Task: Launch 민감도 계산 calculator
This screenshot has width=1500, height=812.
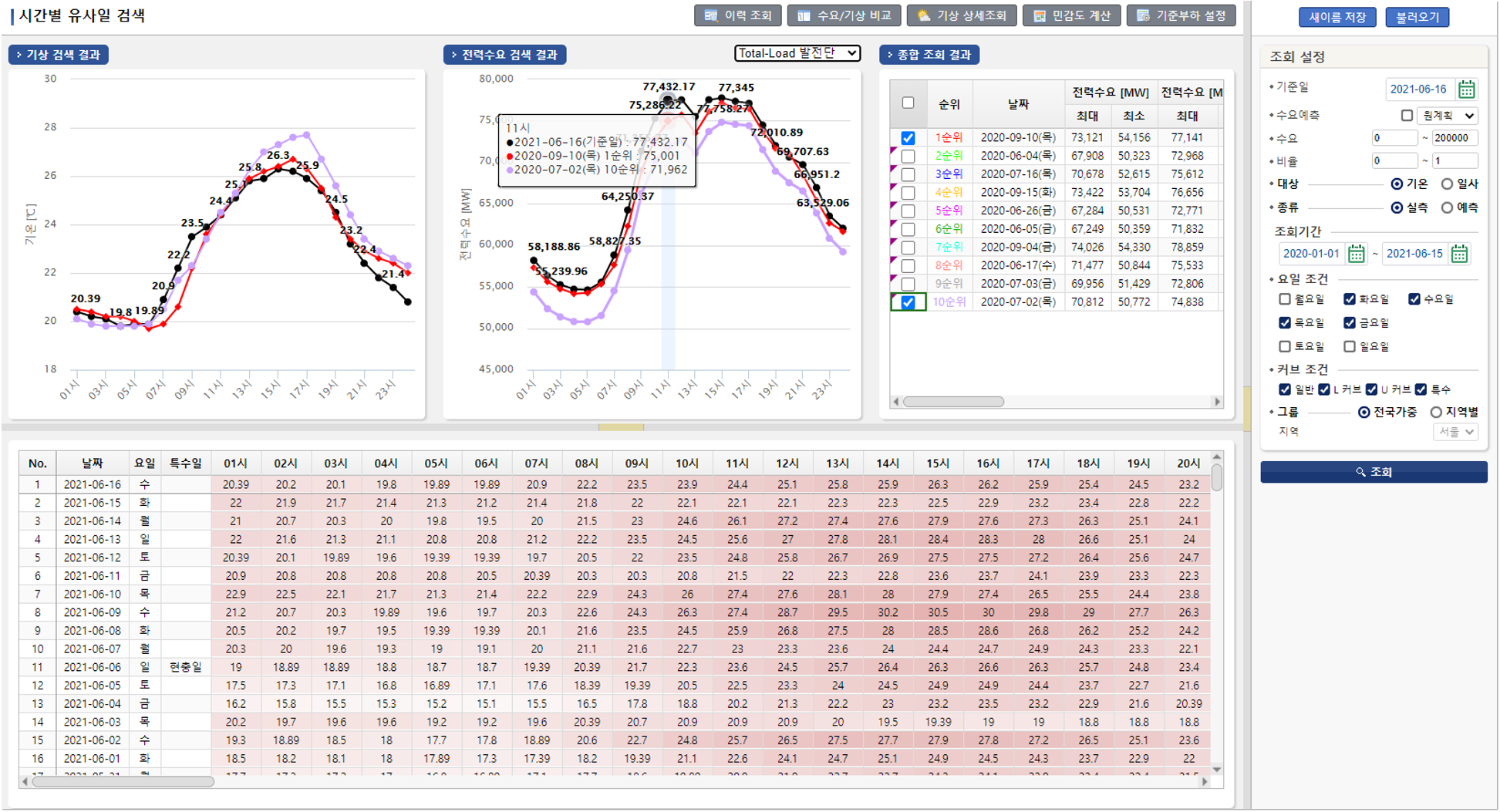Action: point(1071,15)
